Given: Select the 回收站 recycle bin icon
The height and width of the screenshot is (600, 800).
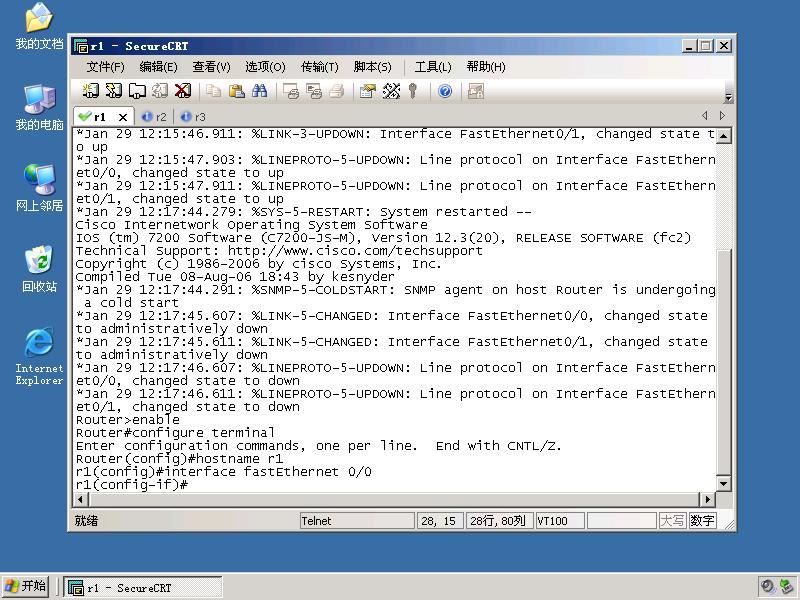Looking at the screenshot, I should (39, 269).
